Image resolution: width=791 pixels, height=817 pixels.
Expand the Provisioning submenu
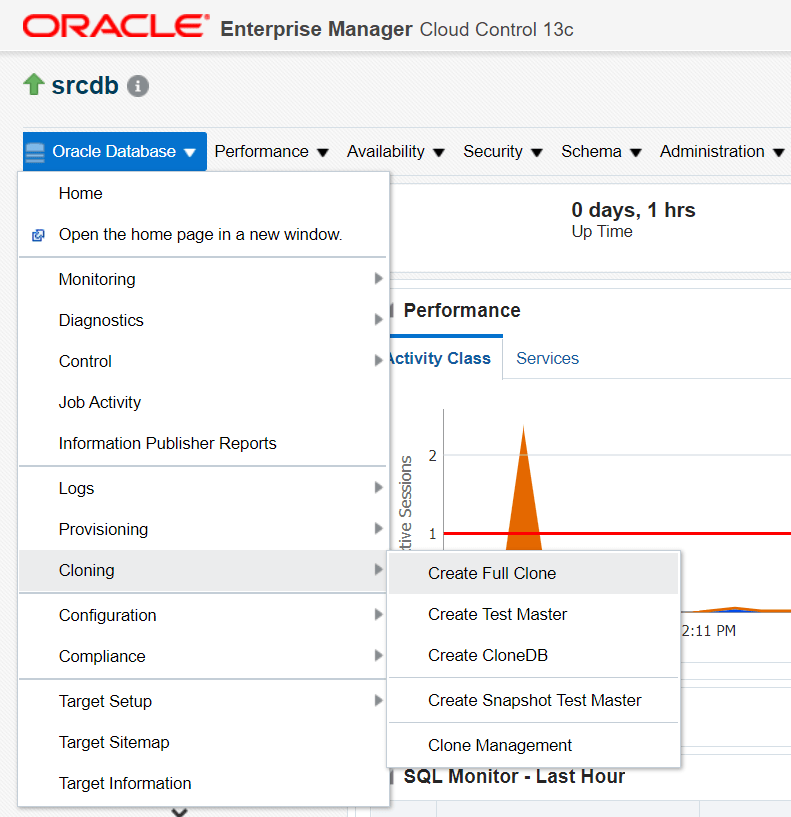[x=103, y=529]
